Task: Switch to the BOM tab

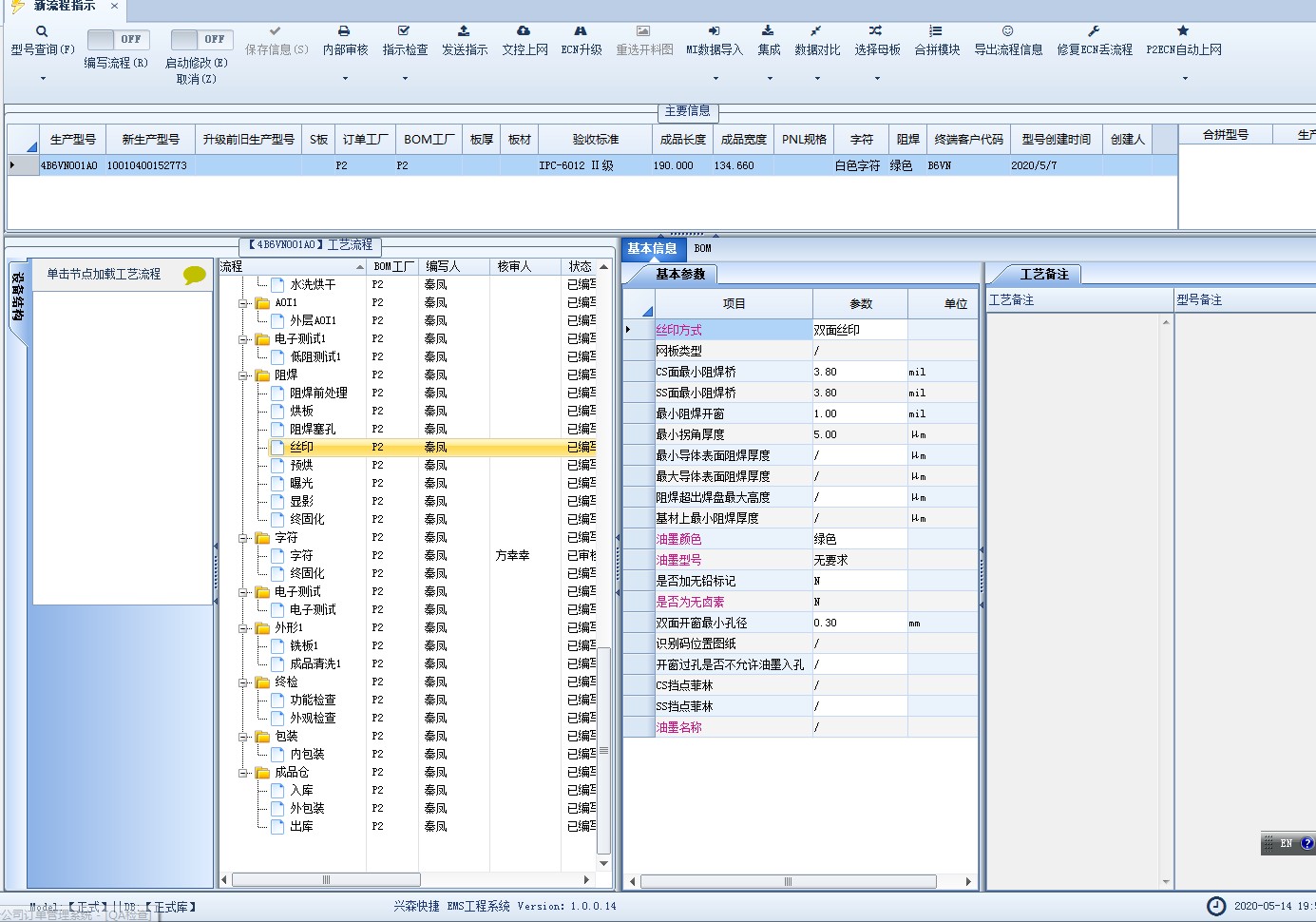Action: 702,248
